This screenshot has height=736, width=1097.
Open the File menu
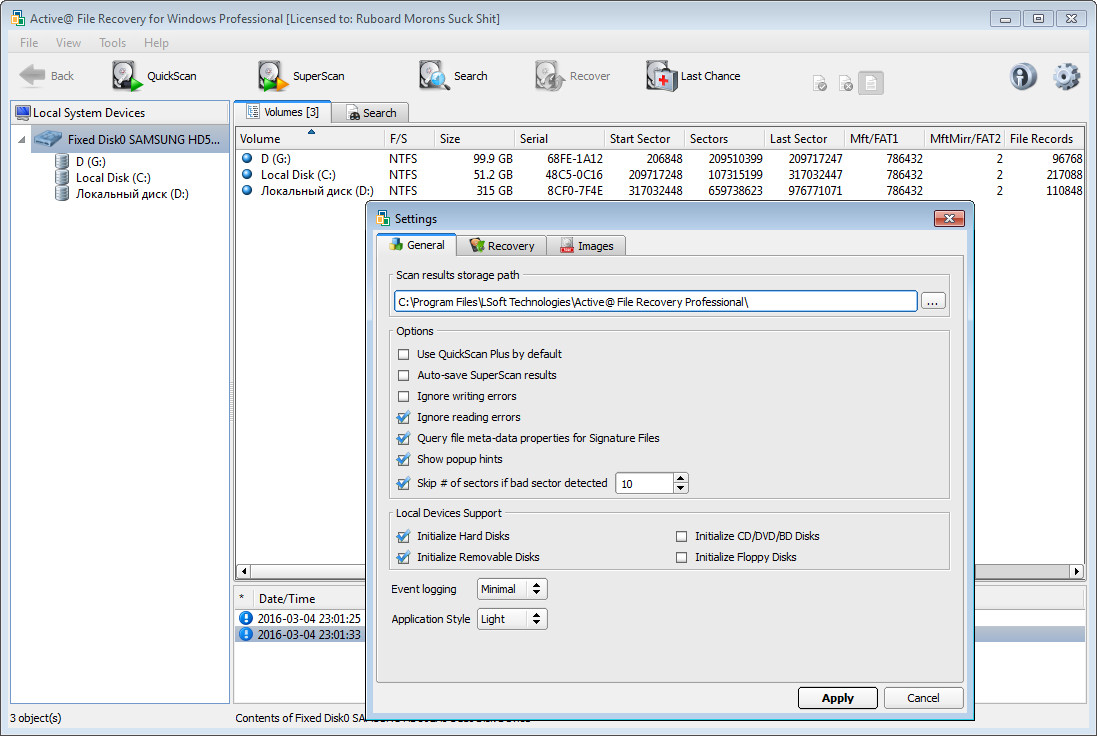29,43
